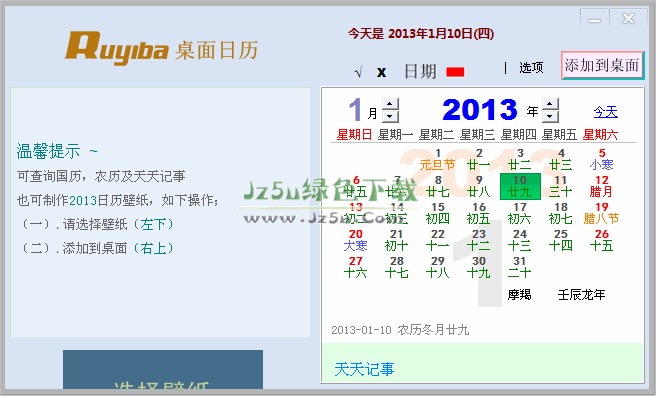This screenshot has height=396, width=656.
Task: Click the Ruyiba 桌面日历 logo
Action: [x=161, y=49]
